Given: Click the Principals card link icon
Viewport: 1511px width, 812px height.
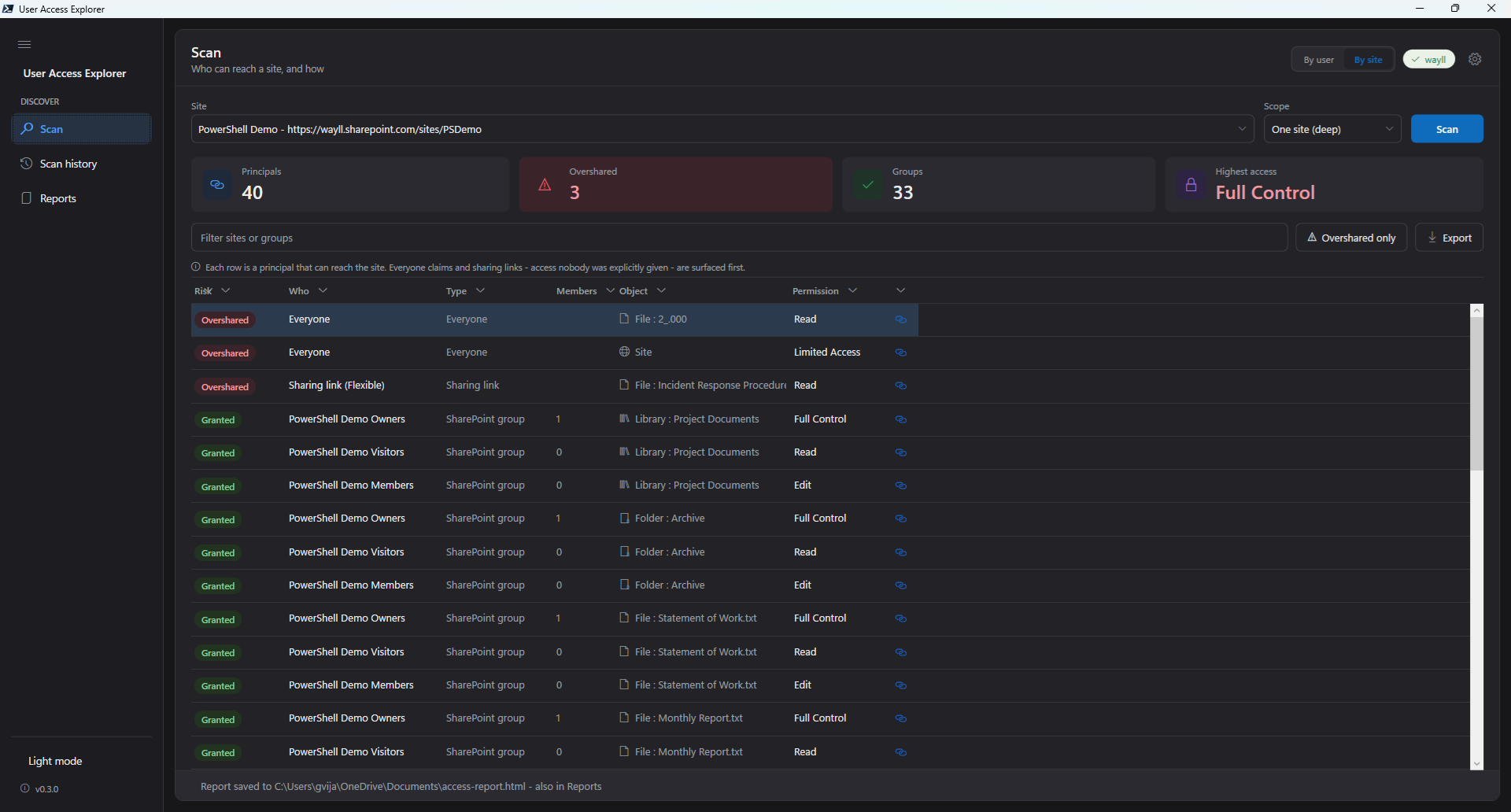Looking at the screenshot, I should pyautogui.click(x=217, y=185).
